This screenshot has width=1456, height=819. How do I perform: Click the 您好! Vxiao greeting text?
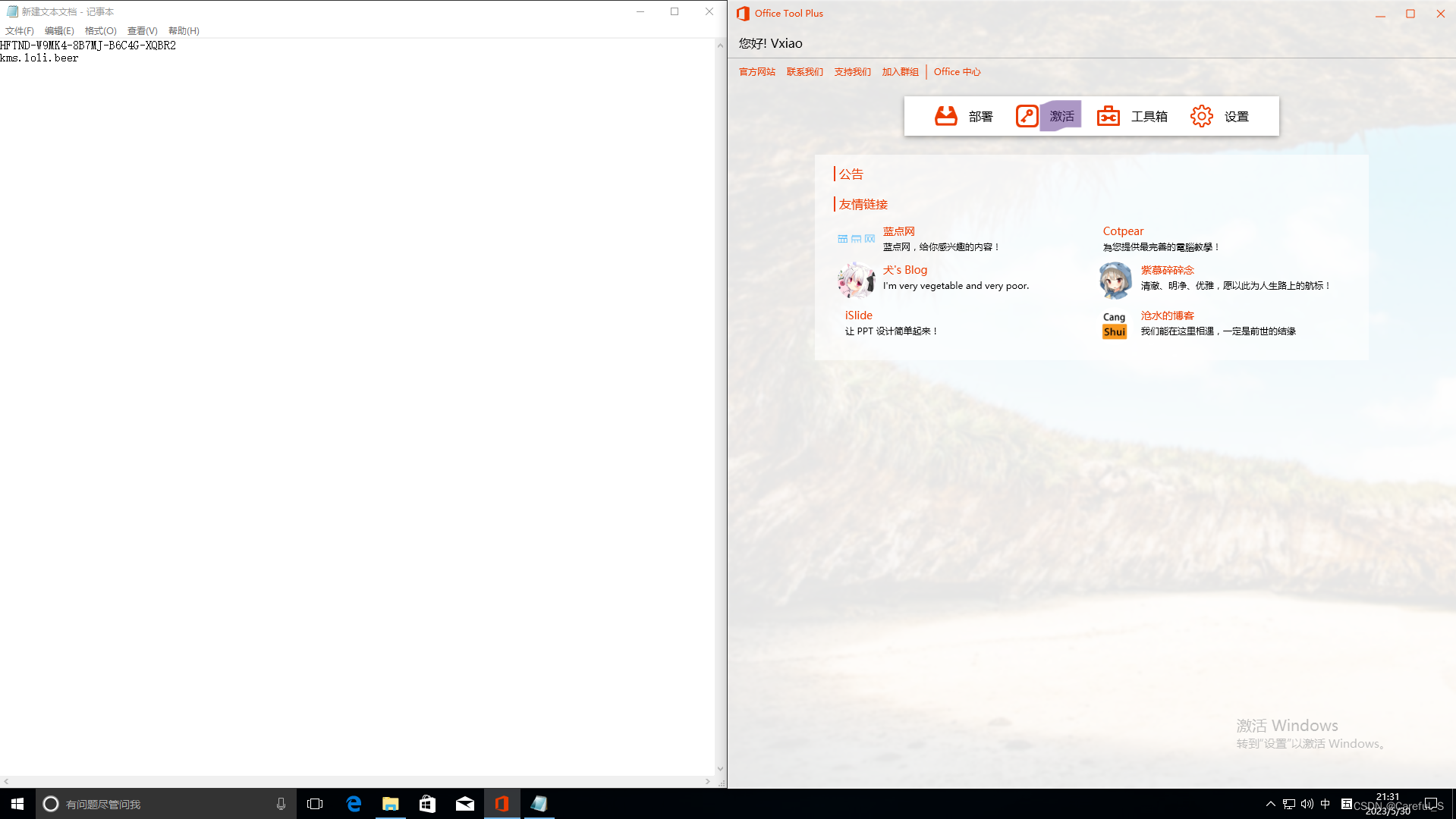[x=770, y=43]
